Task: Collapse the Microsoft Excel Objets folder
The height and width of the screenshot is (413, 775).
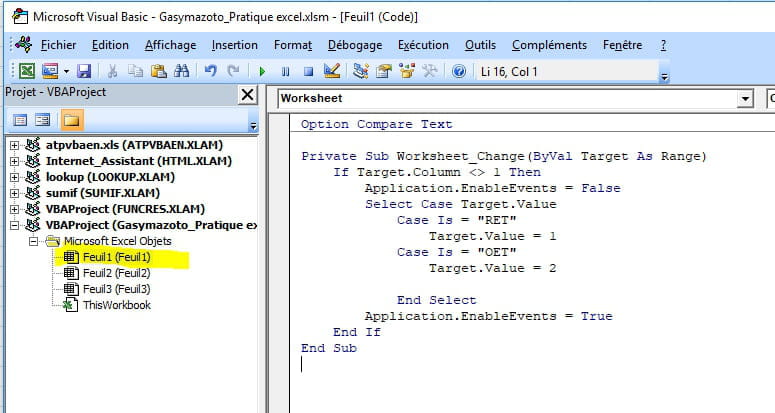Action: pos(33,241)
